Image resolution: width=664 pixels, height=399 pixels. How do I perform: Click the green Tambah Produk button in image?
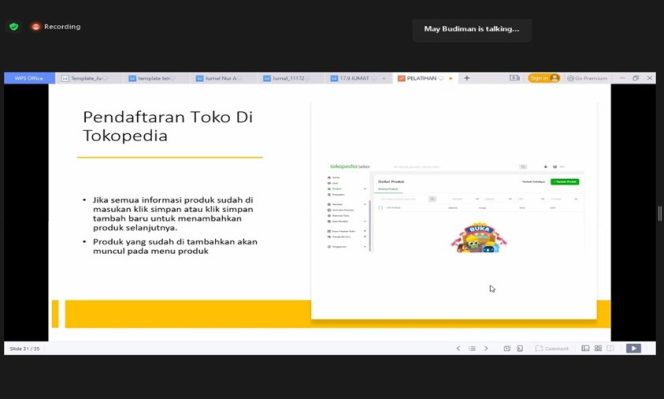tap(564, 182)
